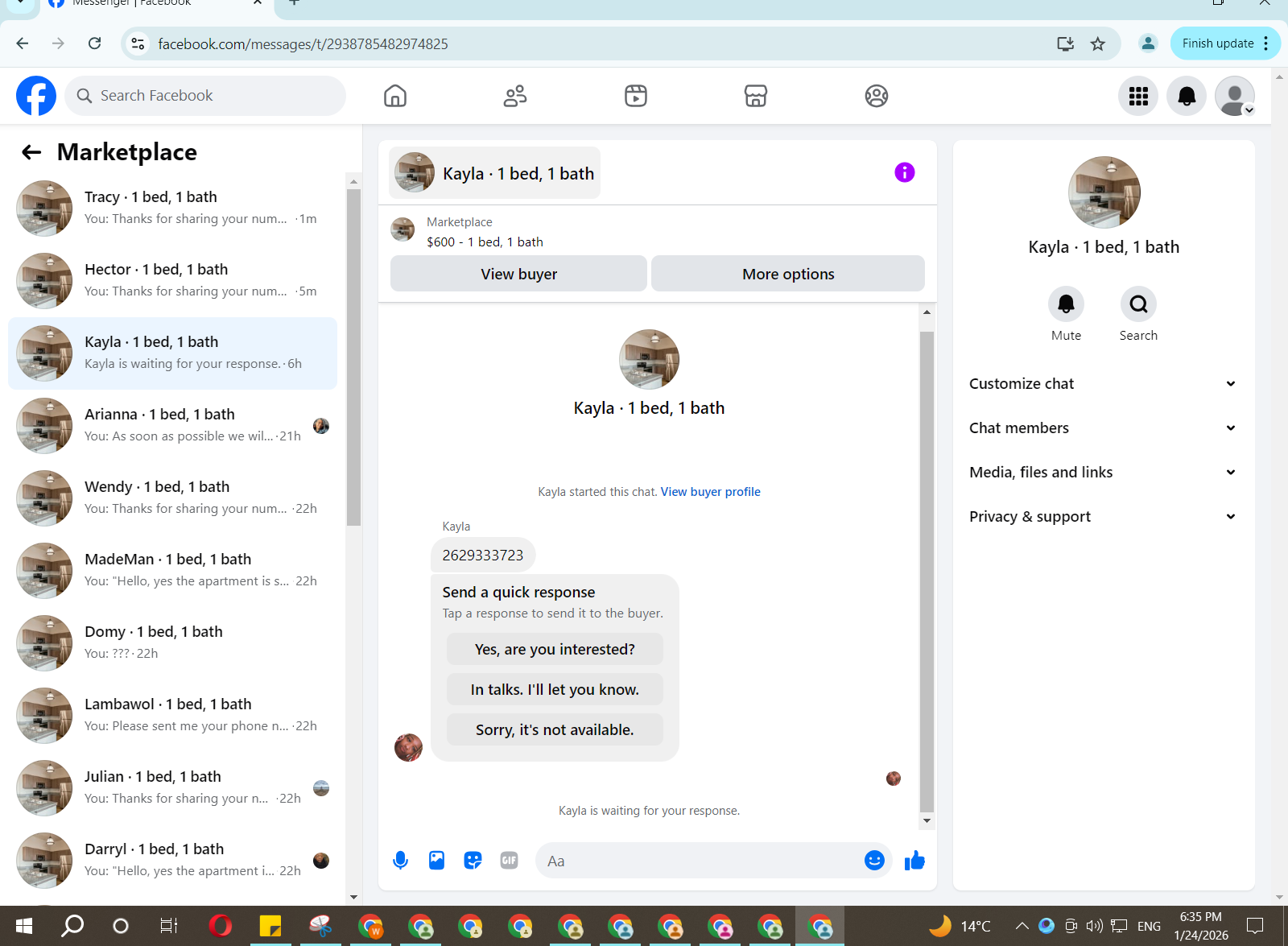Open the Darryl conversation
Screen dimensions: 1288x946
tap(172, 861)
